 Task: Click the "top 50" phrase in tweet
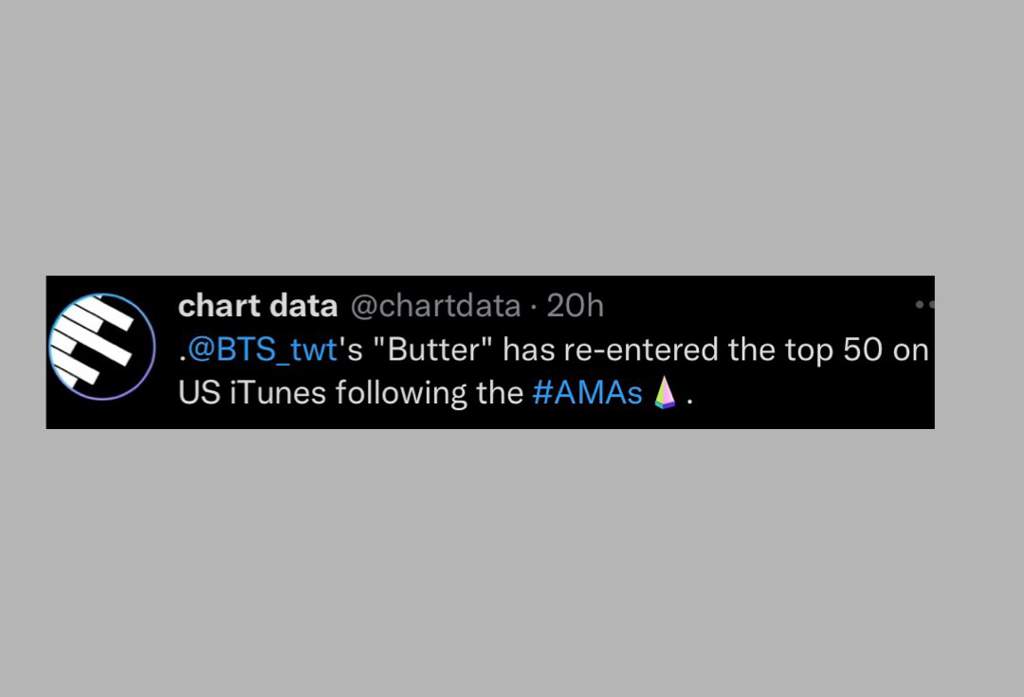coord(833,349)
